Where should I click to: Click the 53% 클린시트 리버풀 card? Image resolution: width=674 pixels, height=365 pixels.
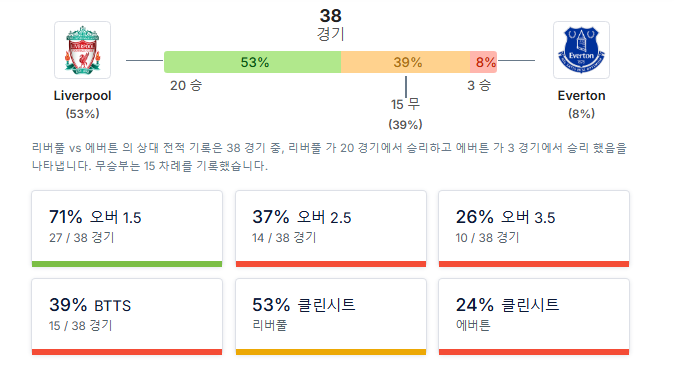[331, 317]
